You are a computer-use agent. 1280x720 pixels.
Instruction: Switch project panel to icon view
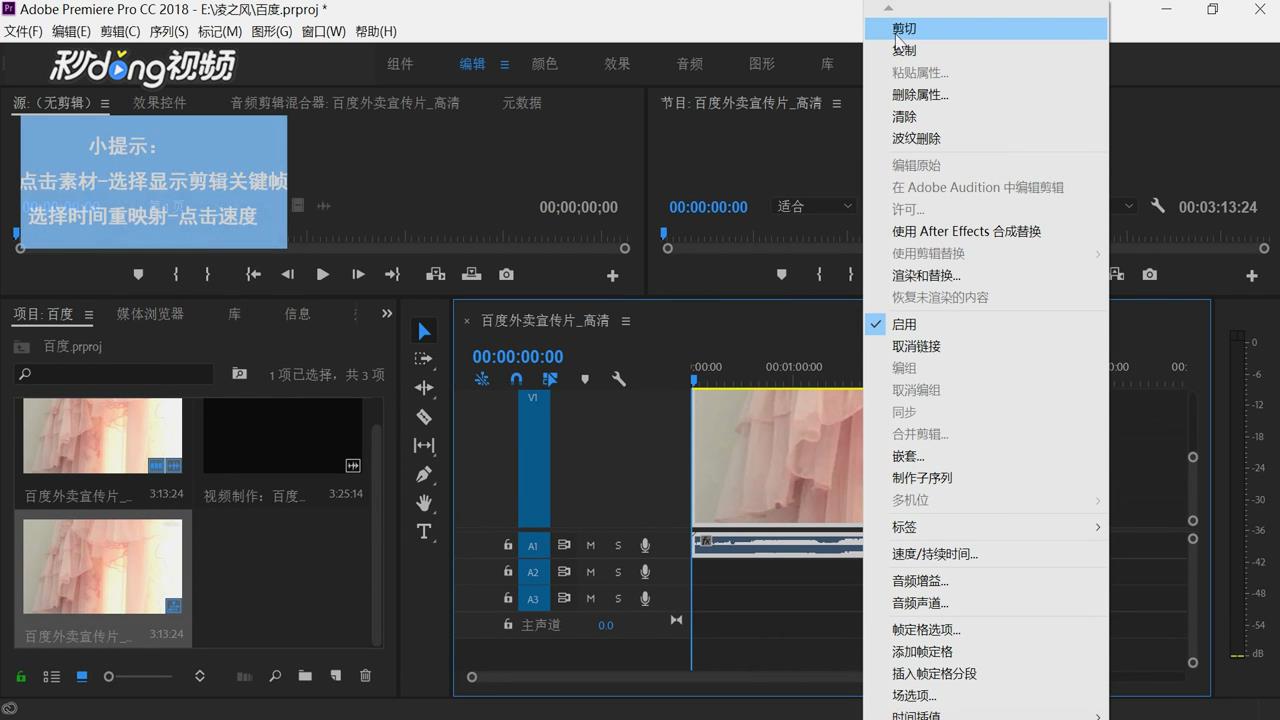(82, 676)
